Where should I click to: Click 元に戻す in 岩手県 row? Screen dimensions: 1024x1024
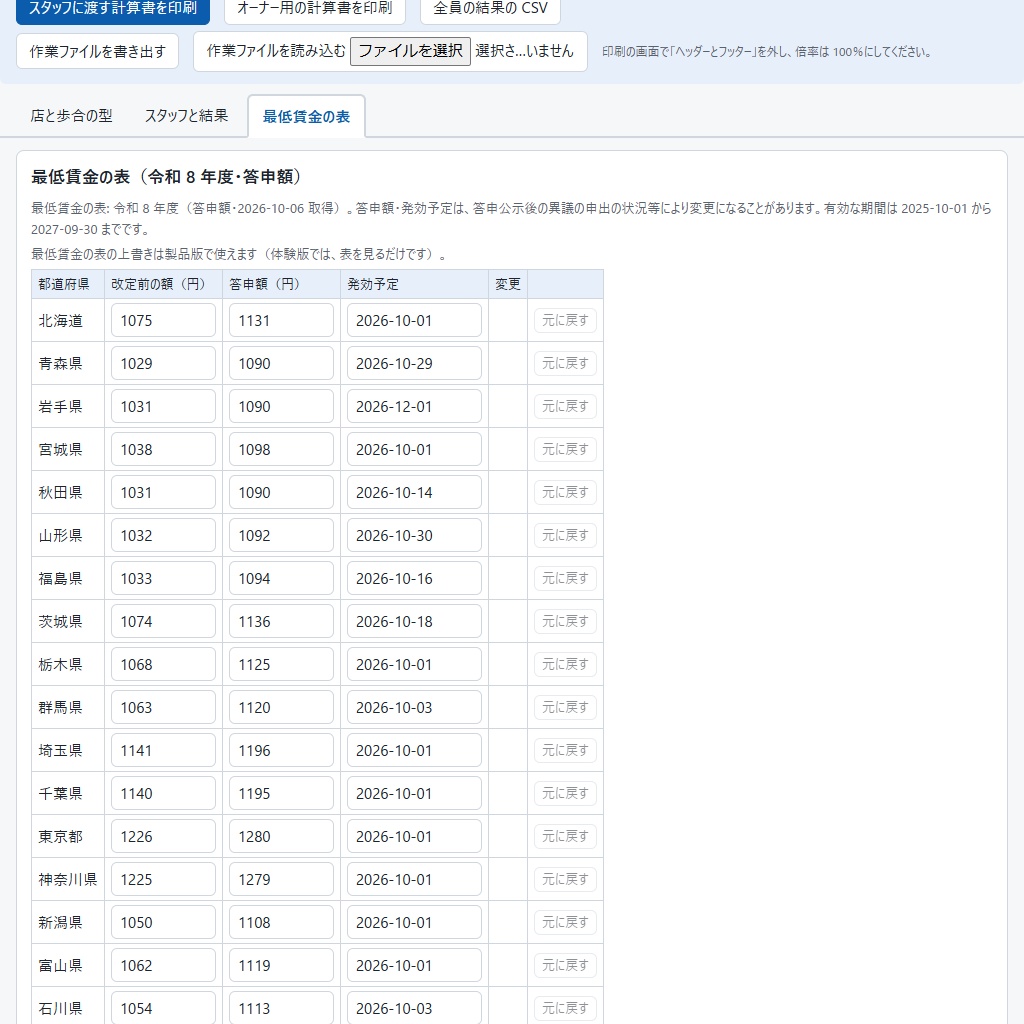tap(565, 406)
